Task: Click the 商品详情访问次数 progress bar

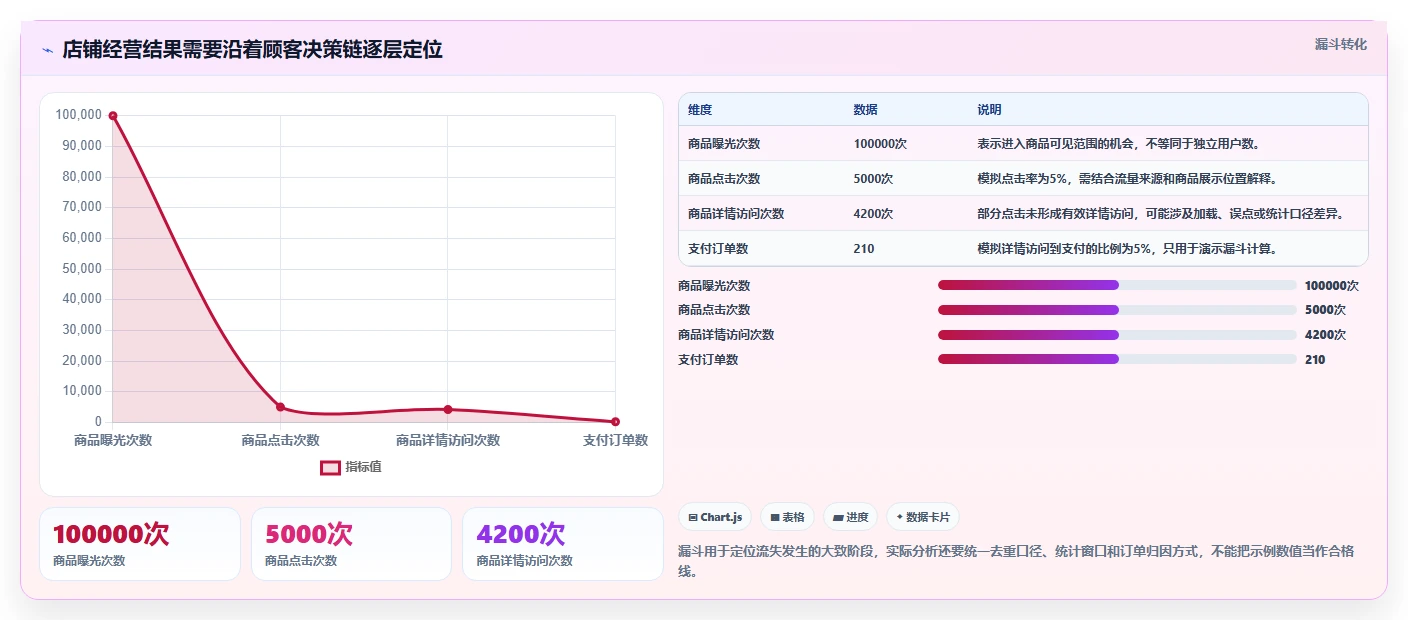Action: pyautogui.click(x=1117, y=335)
